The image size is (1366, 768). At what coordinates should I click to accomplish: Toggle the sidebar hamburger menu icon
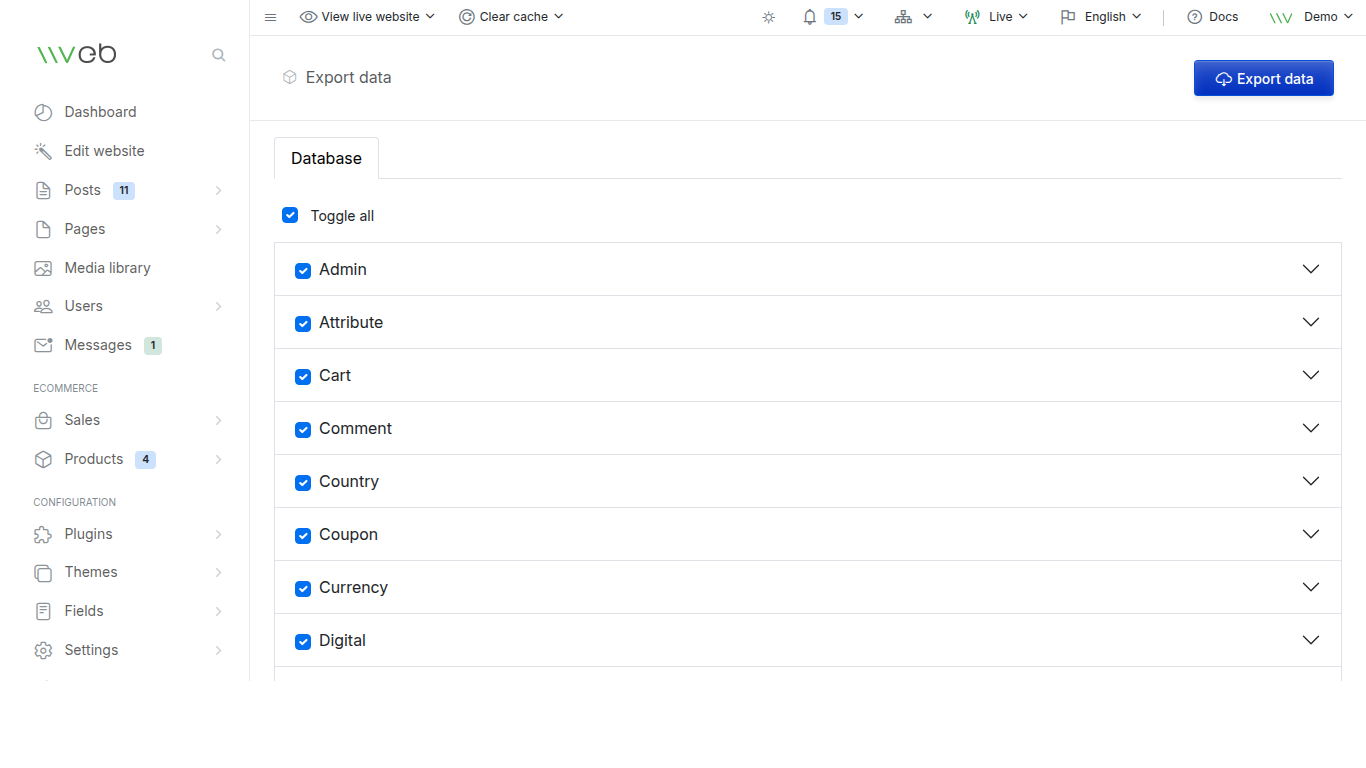pyautogui.click(x=270, y=17)
